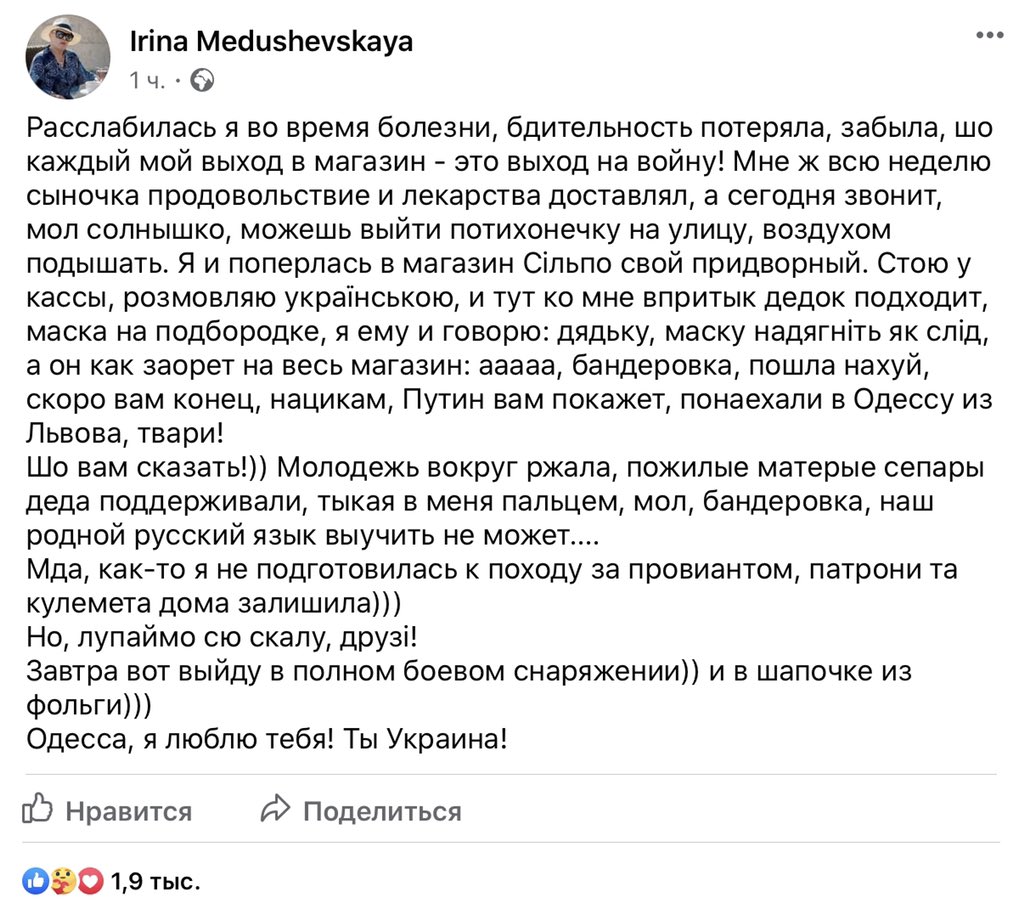Click the line starting Завтра вот выйду

tap(469, 687)
